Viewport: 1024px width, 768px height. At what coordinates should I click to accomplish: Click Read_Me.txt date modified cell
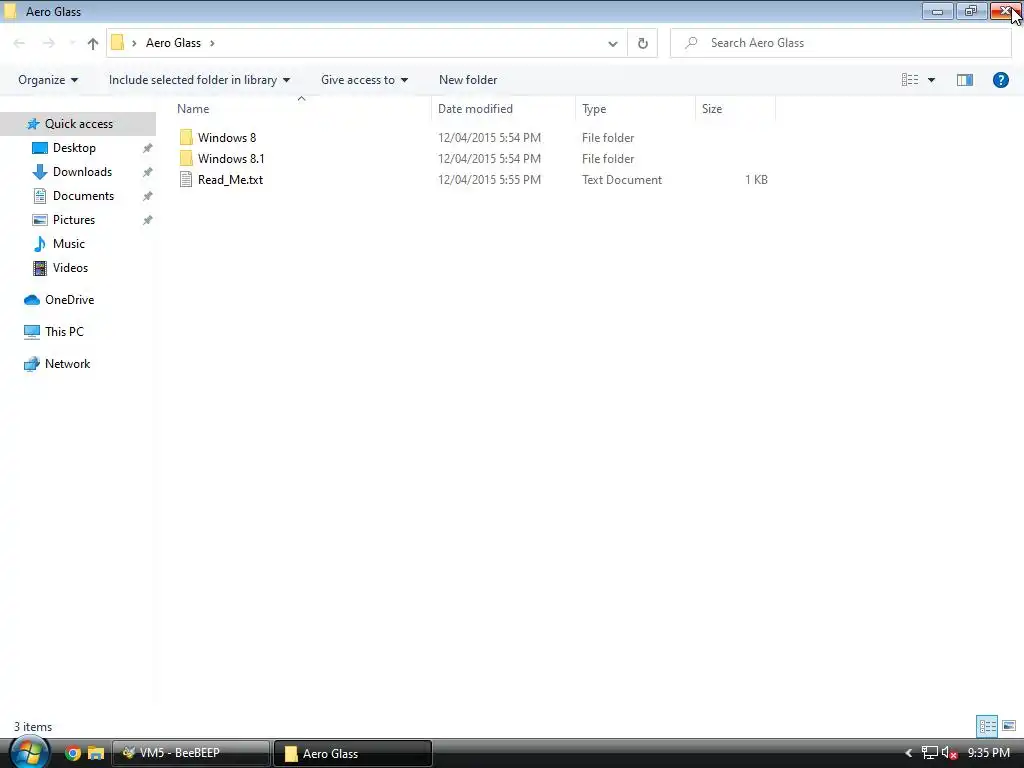coord(489,180)
